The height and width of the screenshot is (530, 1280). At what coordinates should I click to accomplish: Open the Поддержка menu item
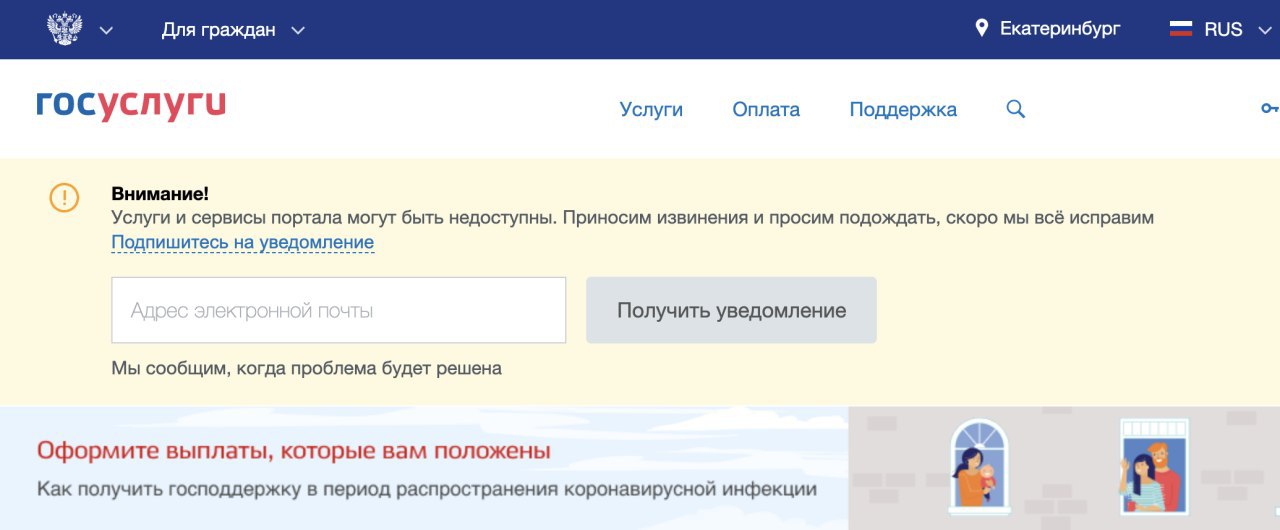(903, 110)
